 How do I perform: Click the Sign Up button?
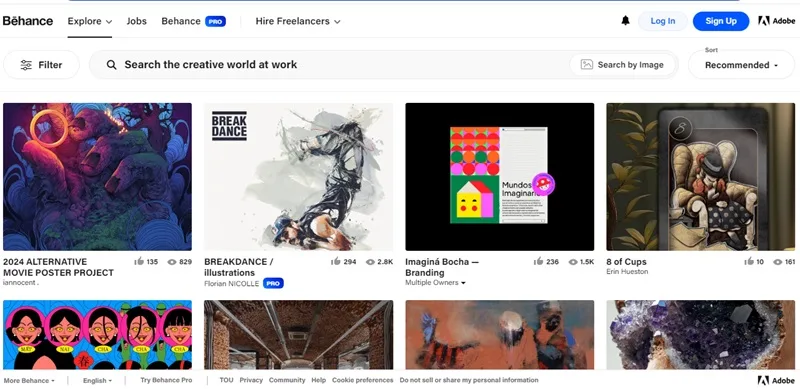tap(721, 21)
